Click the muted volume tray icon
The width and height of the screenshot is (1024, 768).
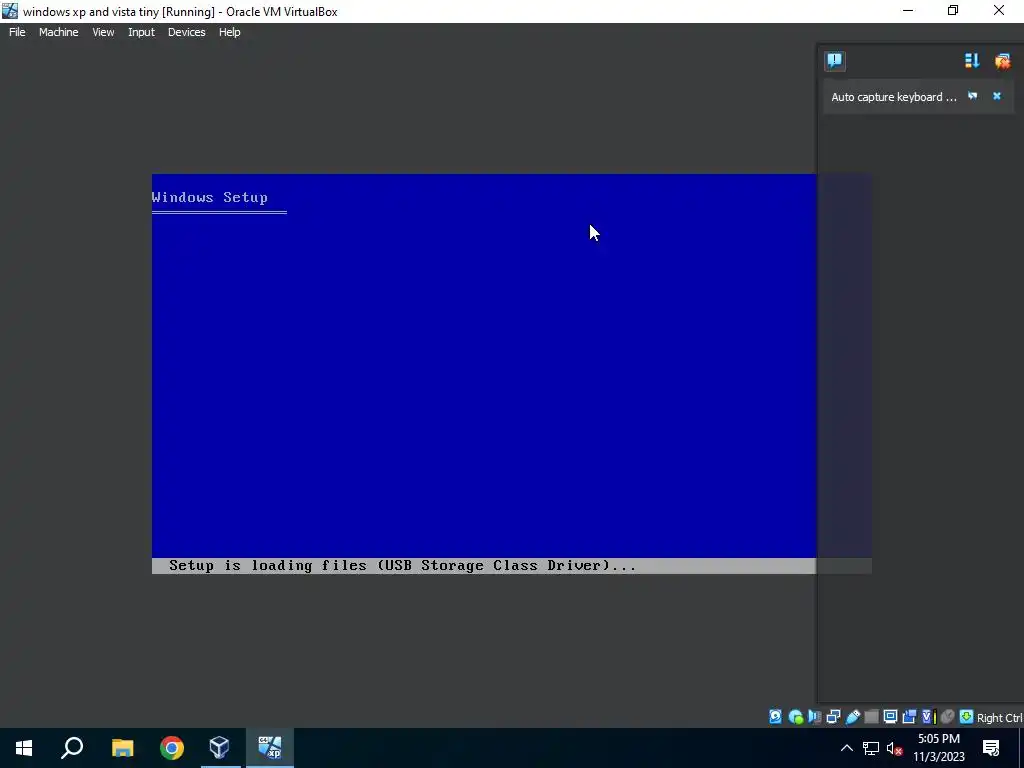click(894, 748)
